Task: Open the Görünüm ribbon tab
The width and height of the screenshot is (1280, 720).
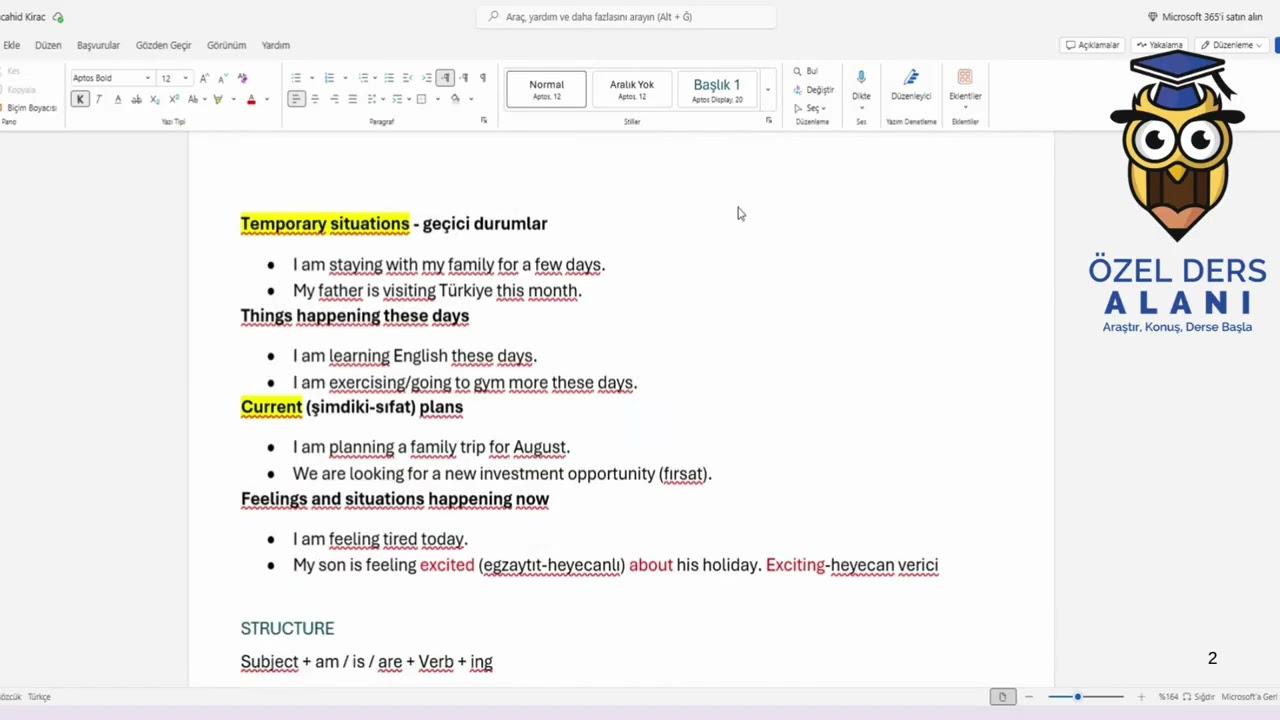Action: pos(226,45)
